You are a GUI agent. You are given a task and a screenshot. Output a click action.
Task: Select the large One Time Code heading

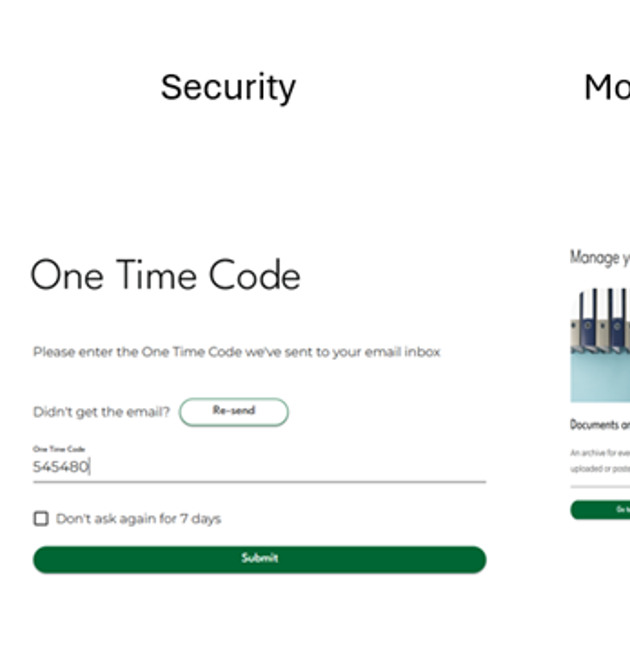pos(165,275)
